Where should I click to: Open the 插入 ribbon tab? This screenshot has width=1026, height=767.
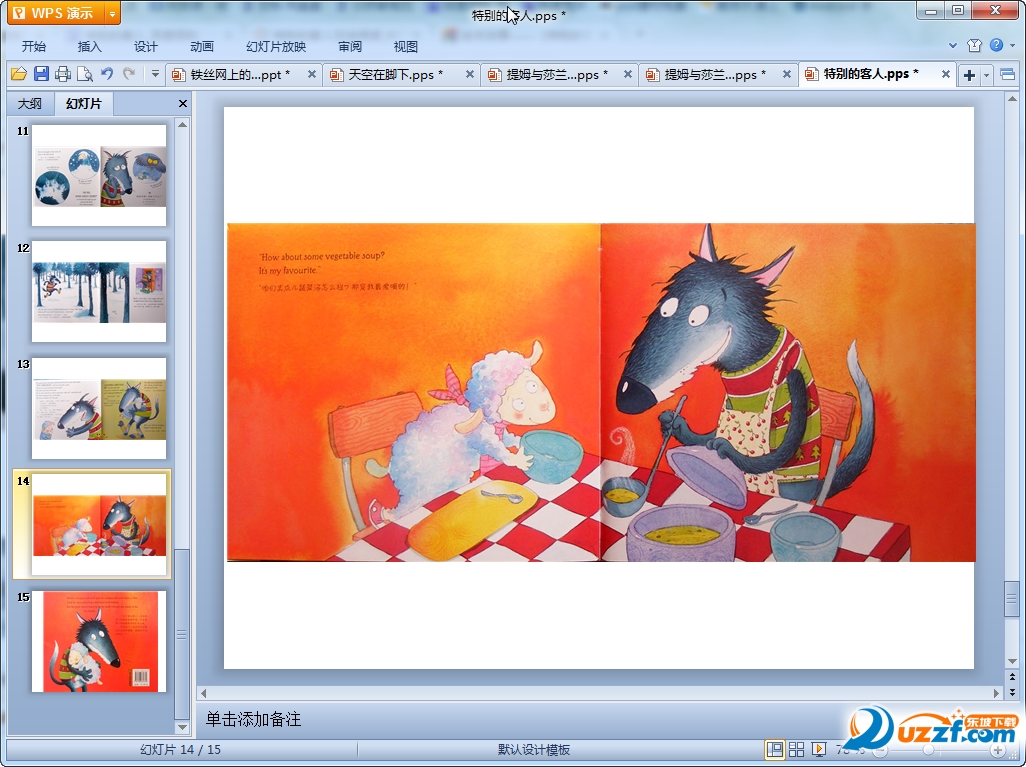(x=89, y=46)
